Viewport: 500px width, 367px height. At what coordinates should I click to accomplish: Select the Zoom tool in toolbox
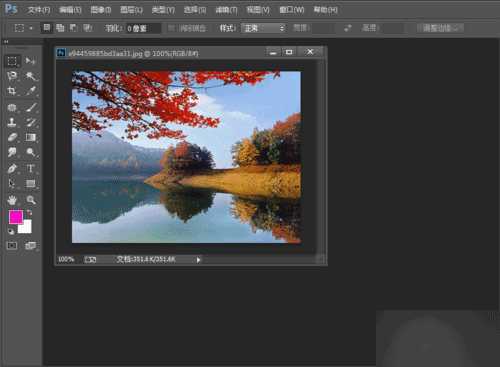(31, 200)
